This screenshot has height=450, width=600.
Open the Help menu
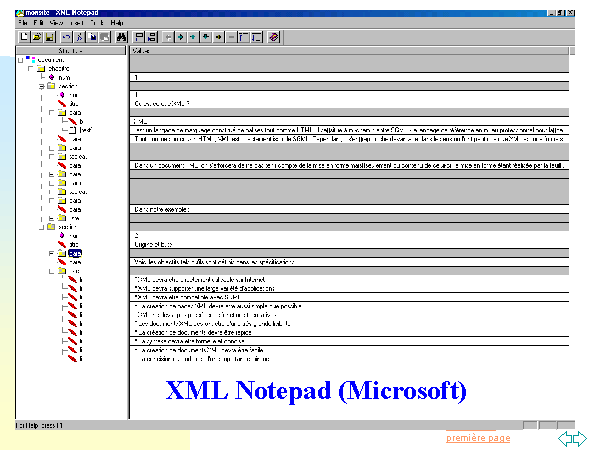click(118, 21)
